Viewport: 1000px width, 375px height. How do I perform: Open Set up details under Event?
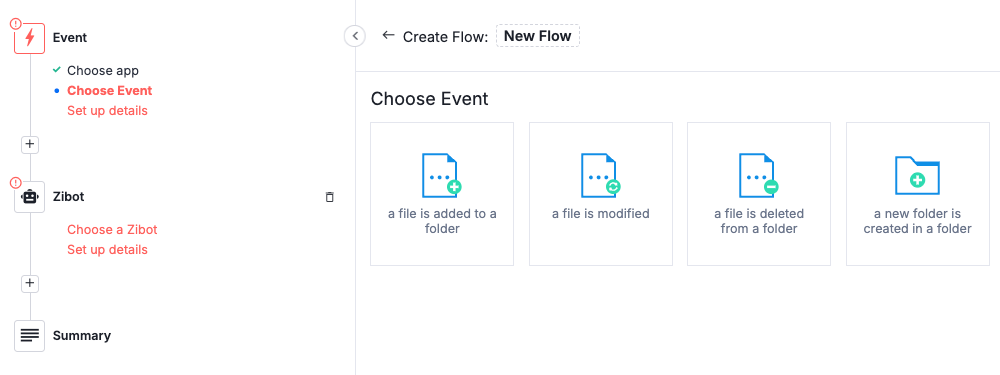tap(107, 111)
